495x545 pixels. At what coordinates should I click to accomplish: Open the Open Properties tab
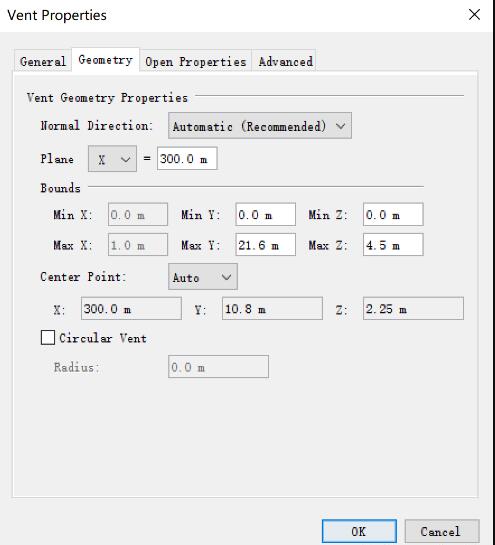(196, 62)
